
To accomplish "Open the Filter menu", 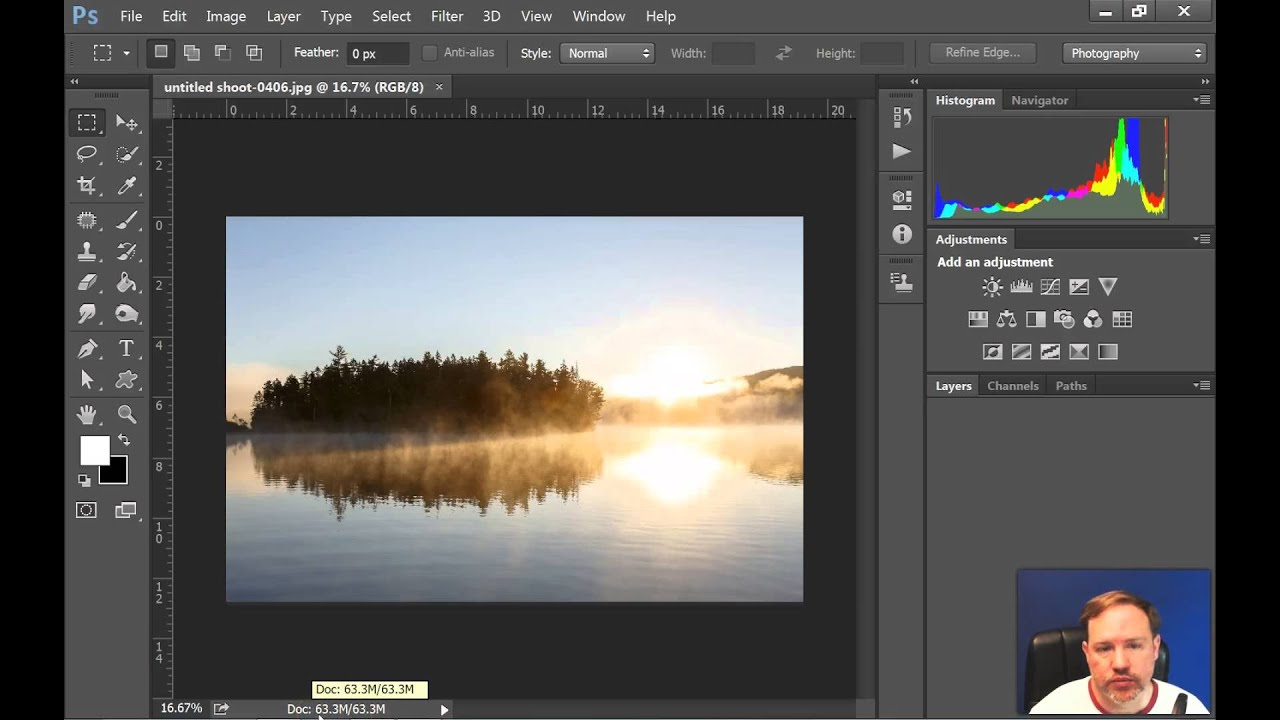I will (447, 16).
